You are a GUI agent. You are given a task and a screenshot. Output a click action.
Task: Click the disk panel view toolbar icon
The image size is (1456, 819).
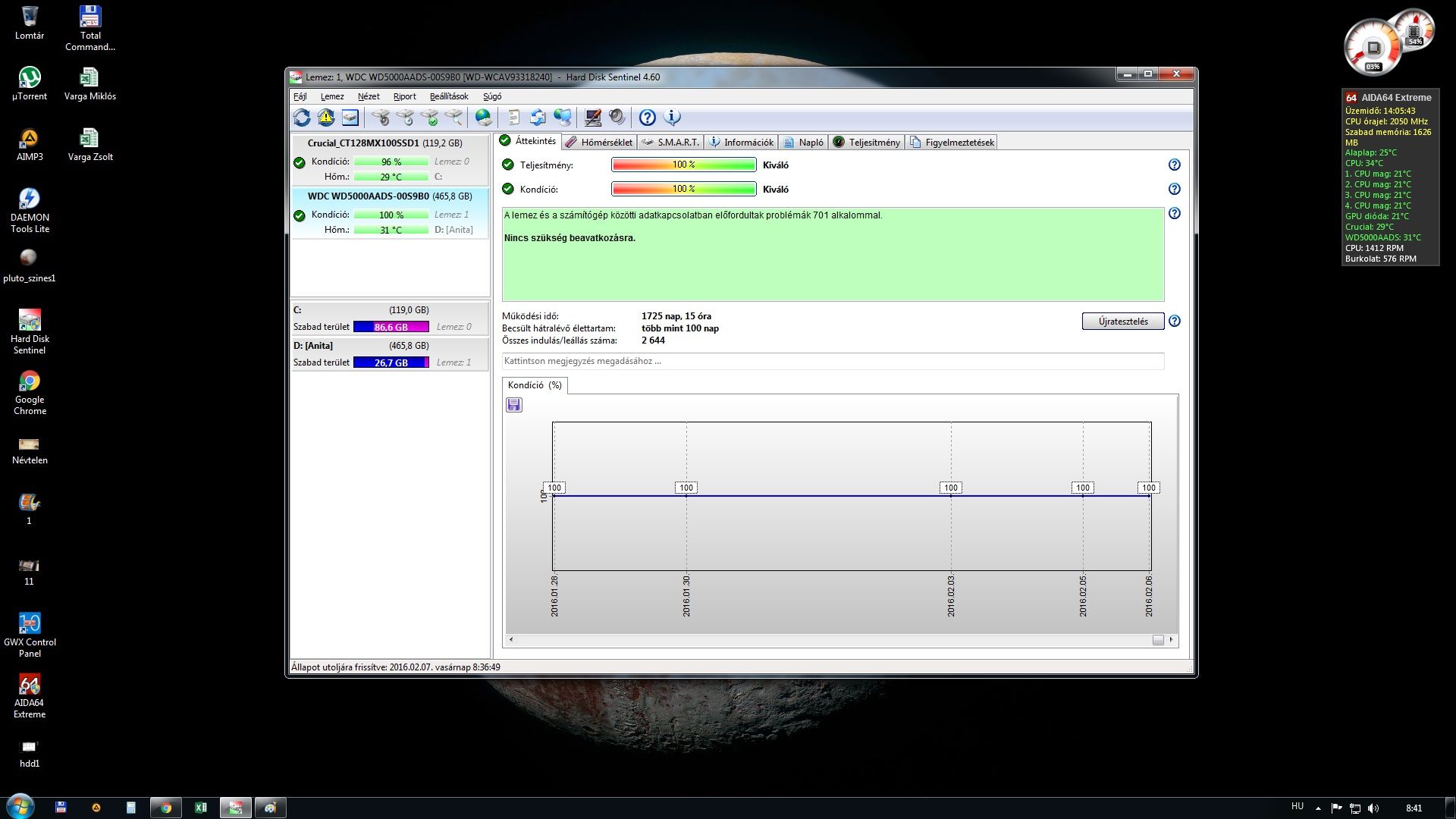coord(350,118)
